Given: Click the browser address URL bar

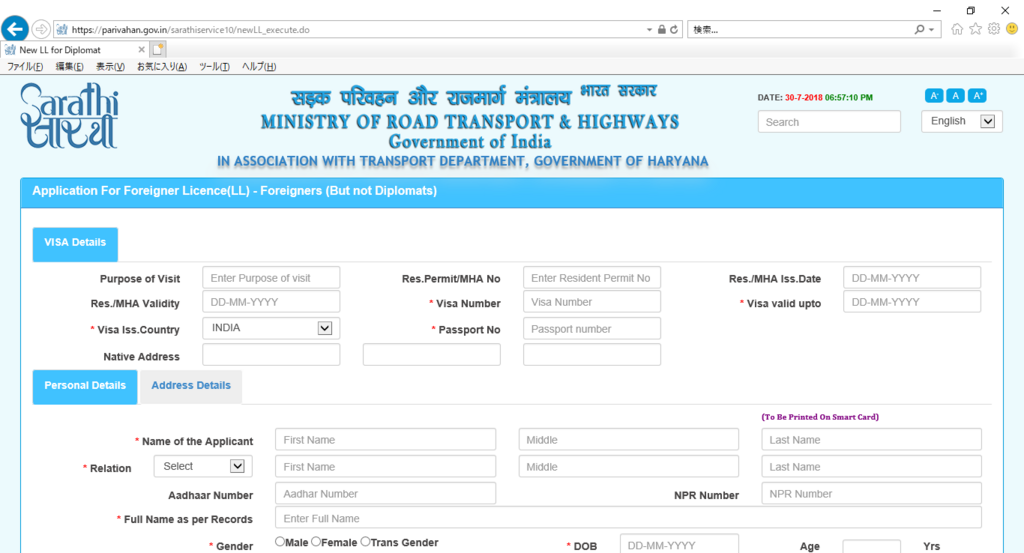Looking at the screenshot, I should click(x=349, y=29).
